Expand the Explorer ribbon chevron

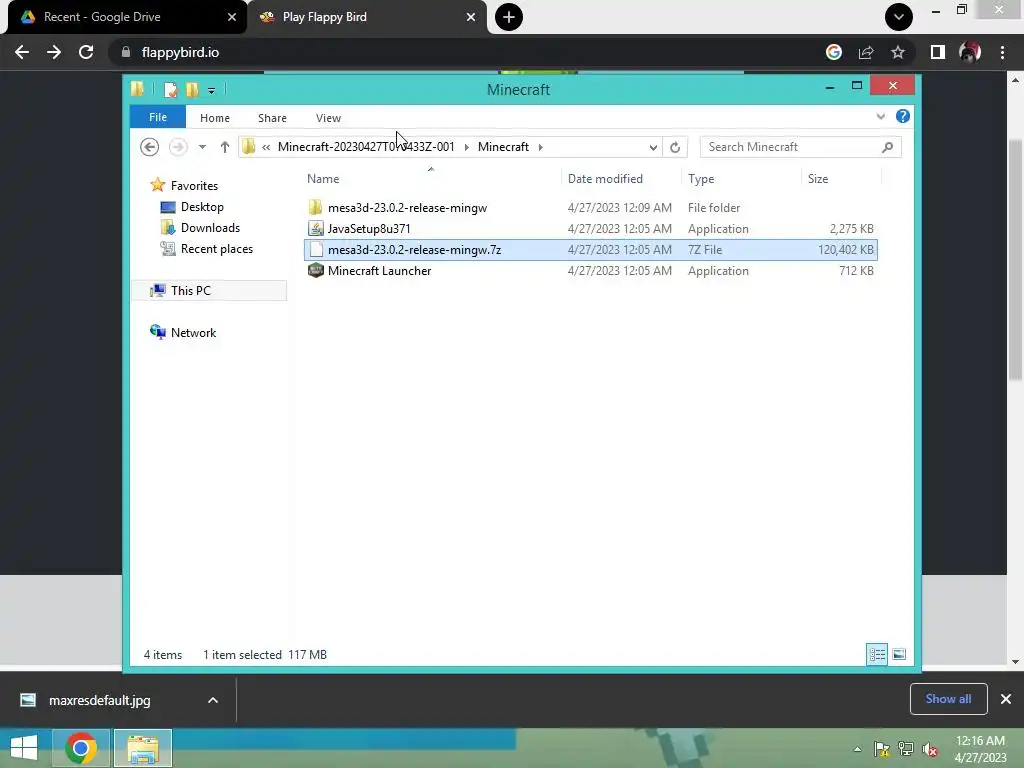pos(880,116)
